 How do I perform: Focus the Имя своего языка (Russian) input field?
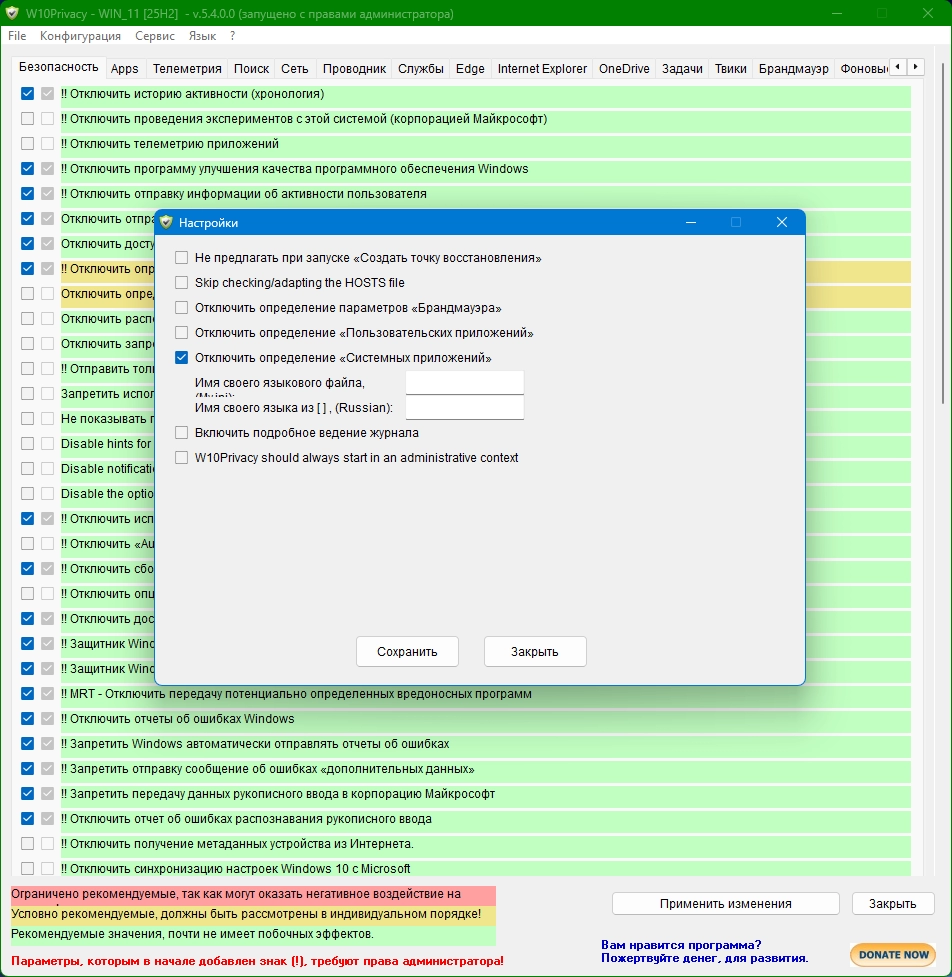(465, 407)
